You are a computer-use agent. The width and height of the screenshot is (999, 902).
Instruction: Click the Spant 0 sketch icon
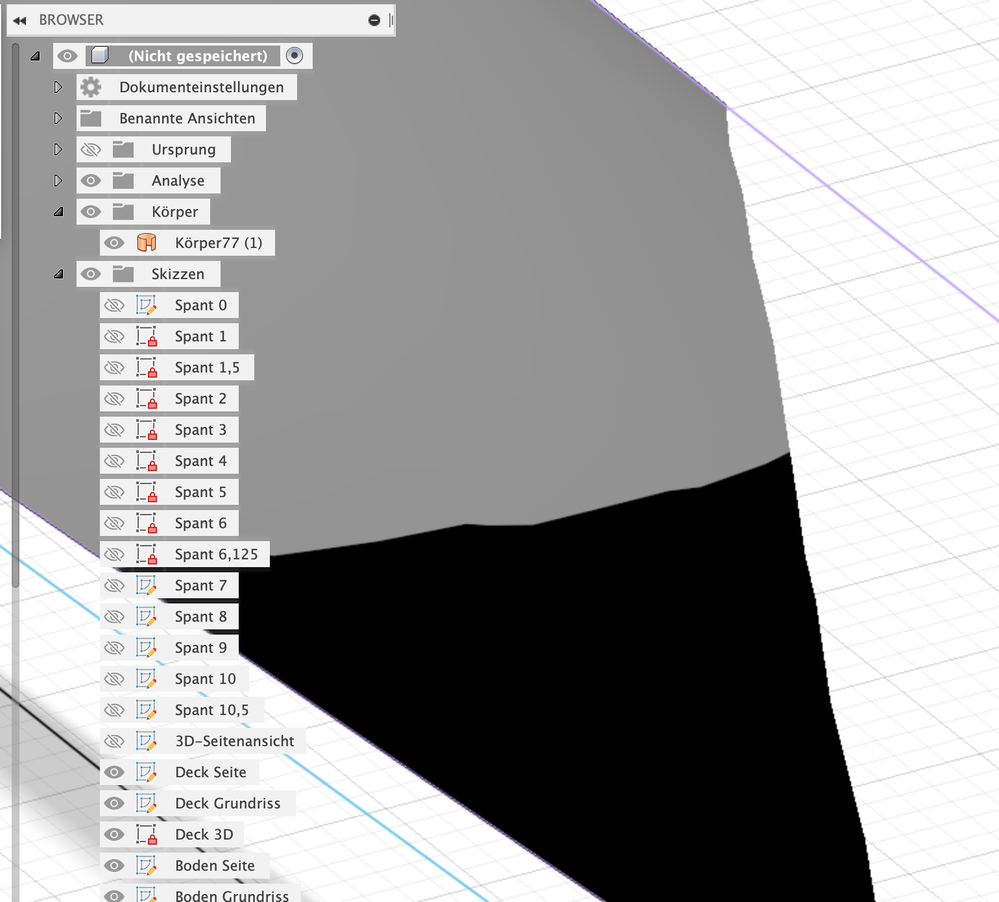pos(147,305)
